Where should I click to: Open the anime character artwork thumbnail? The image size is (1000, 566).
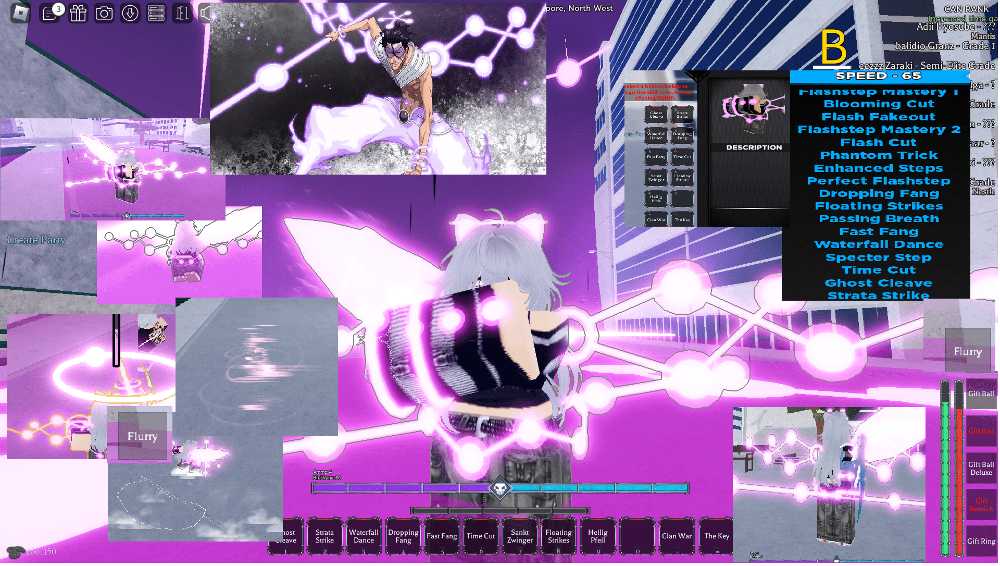pyautogui.click(x=378, y=89)
